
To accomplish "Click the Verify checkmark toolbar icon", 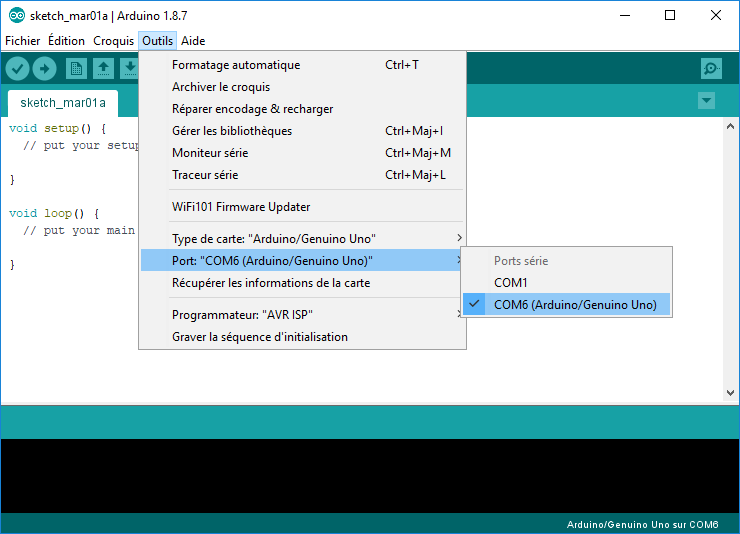I will point(17,69).
